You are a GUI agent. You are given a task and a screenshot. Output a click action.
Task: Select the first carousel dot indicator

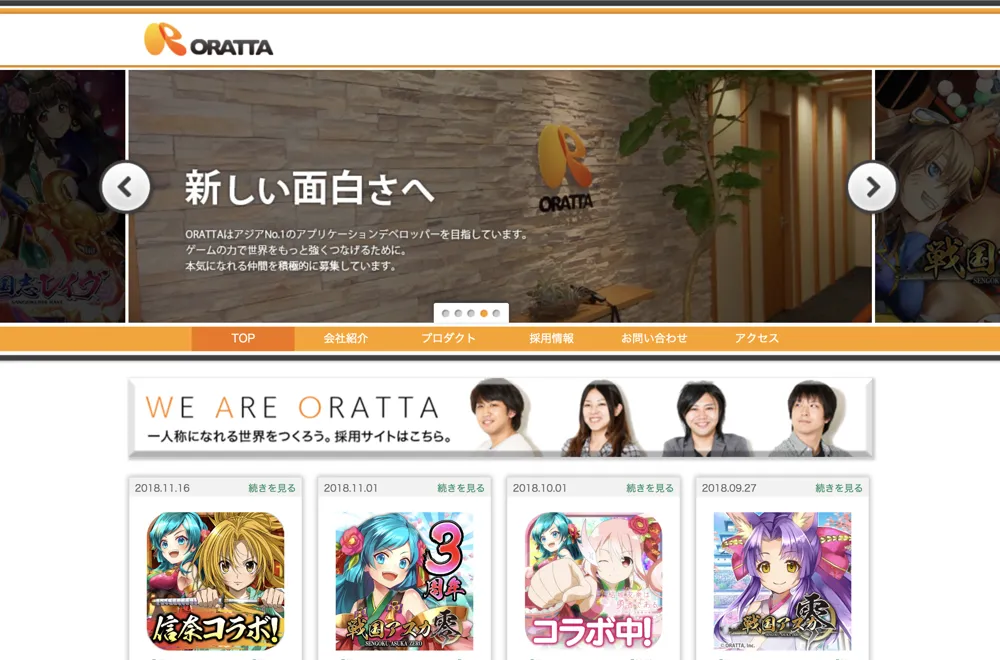[x=446, y=313]
